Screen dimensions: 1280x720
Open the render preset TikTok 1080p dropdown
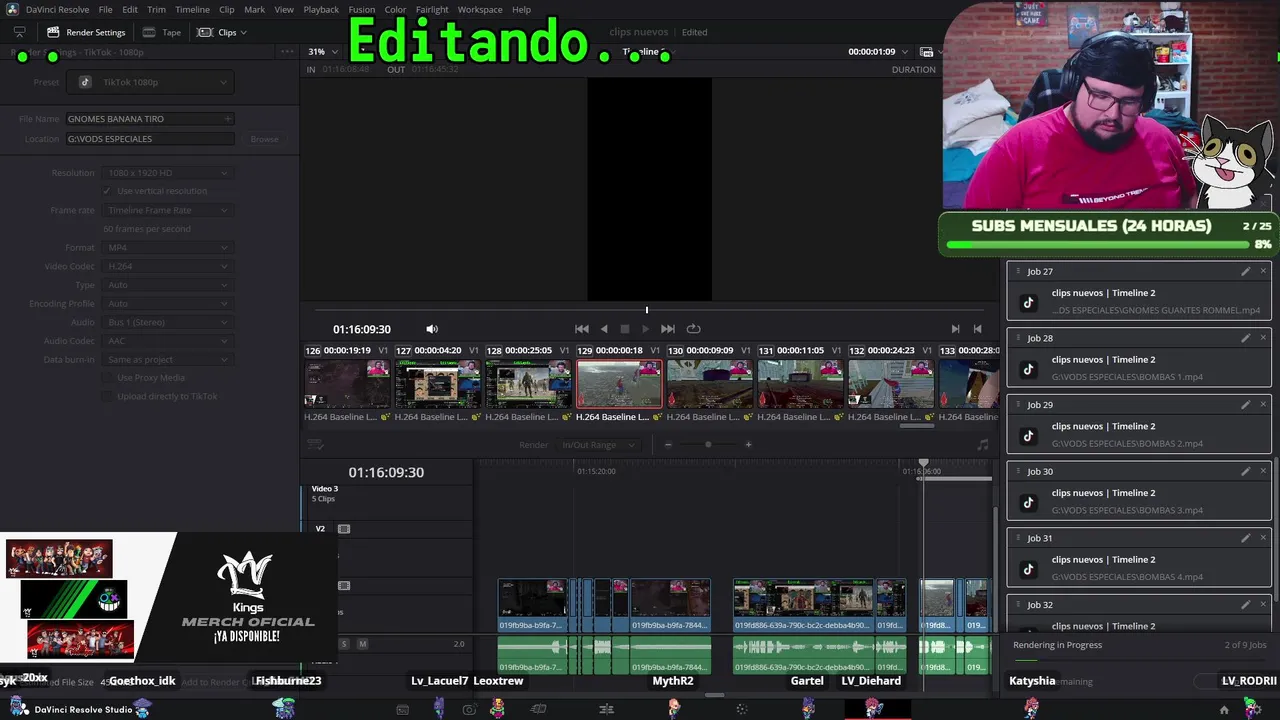pyautogui.click(x=150, y=82)
